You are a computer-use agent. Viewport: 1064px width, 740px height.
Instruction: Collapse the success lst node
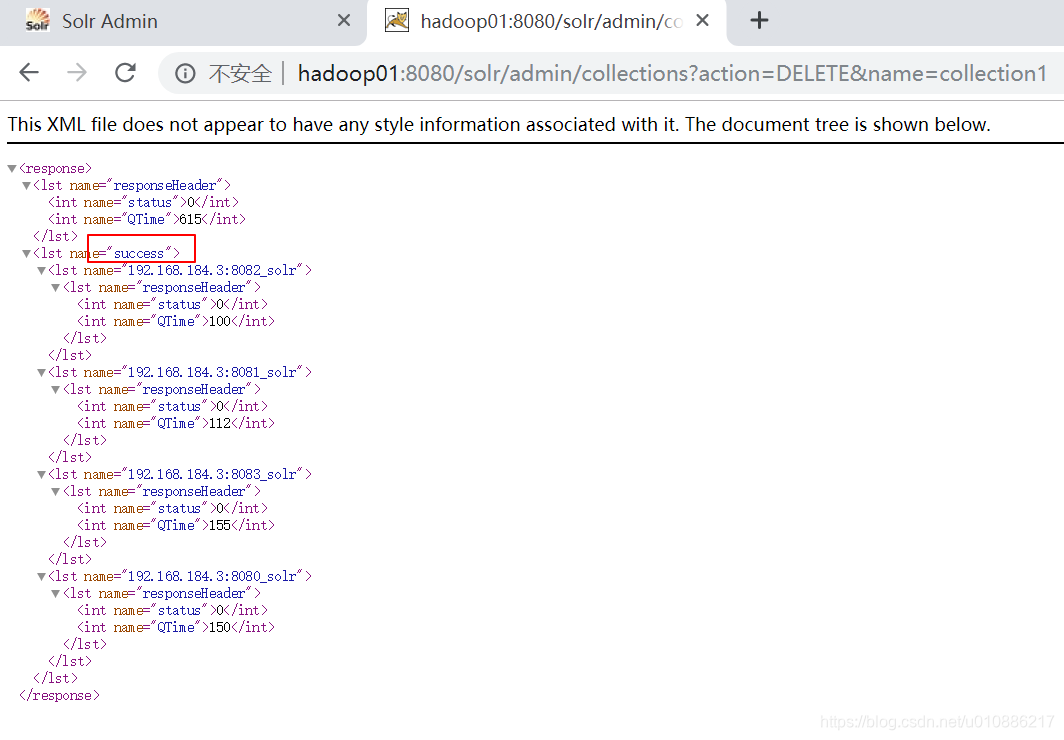pos(26,253)
